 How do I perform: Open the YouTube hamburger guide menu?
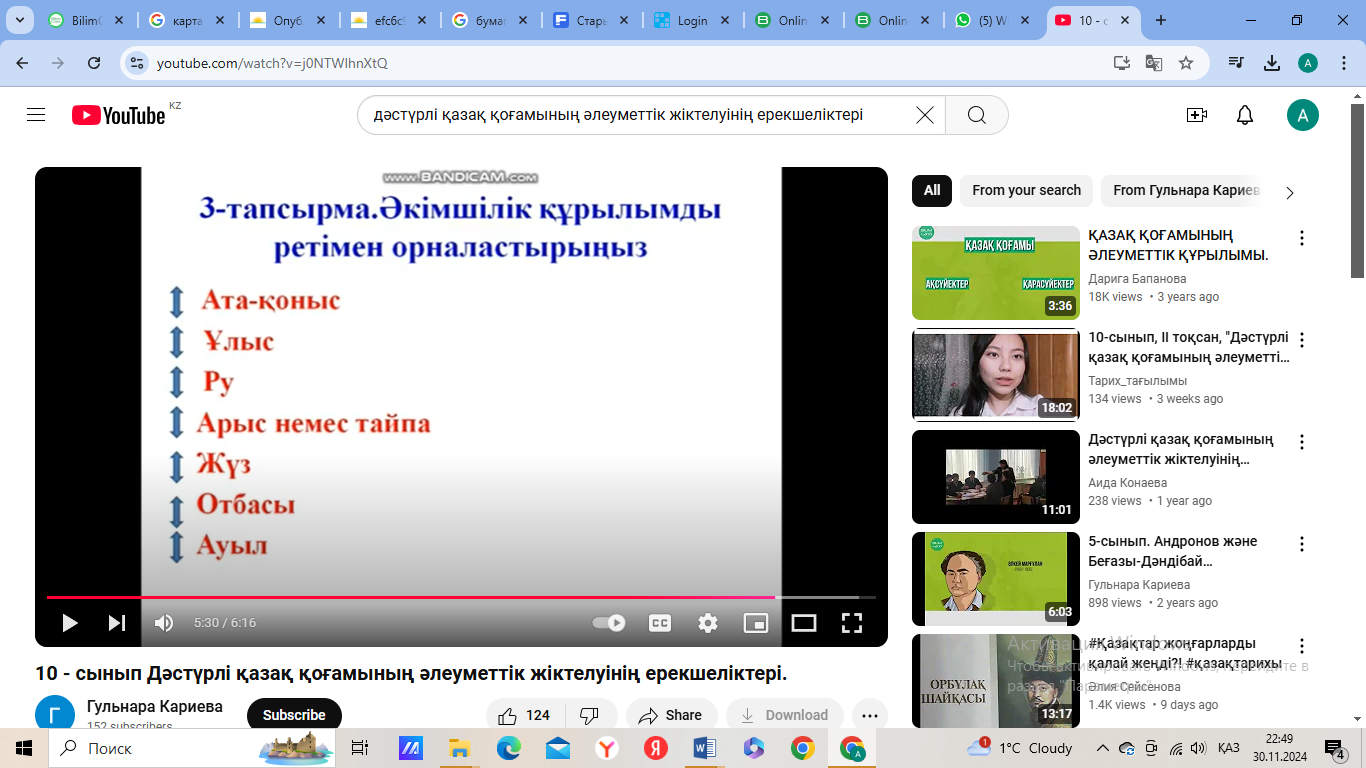coord(36,115)
